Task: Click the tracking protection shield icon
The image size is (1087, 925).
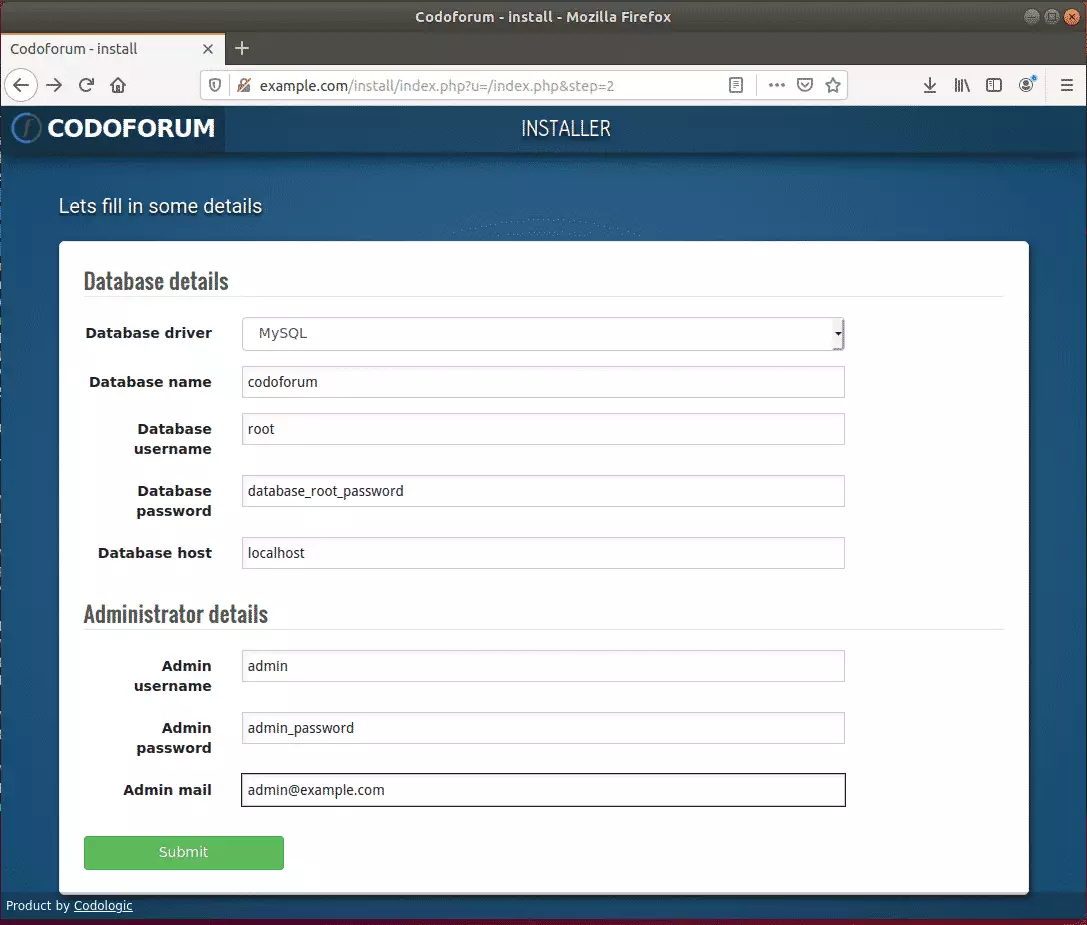Action: (x=215, y=85)
